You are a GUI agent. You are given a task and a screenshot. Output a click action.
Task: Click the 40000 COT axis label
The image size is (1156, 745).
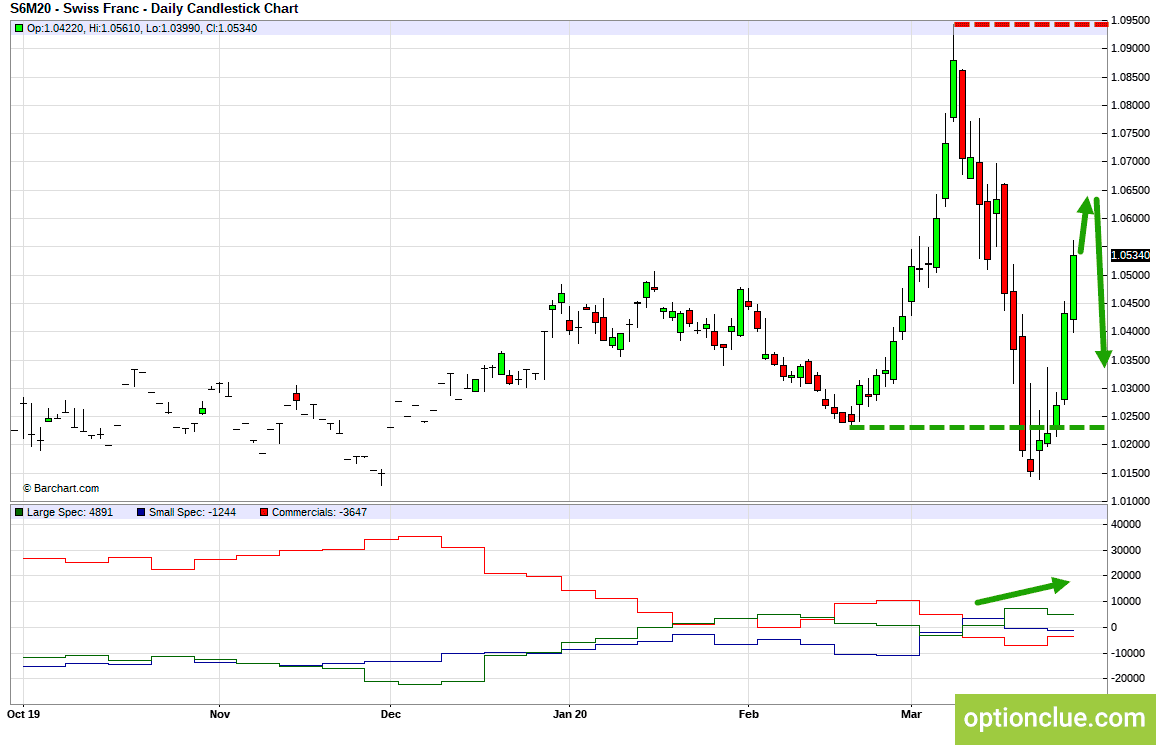1126,525
